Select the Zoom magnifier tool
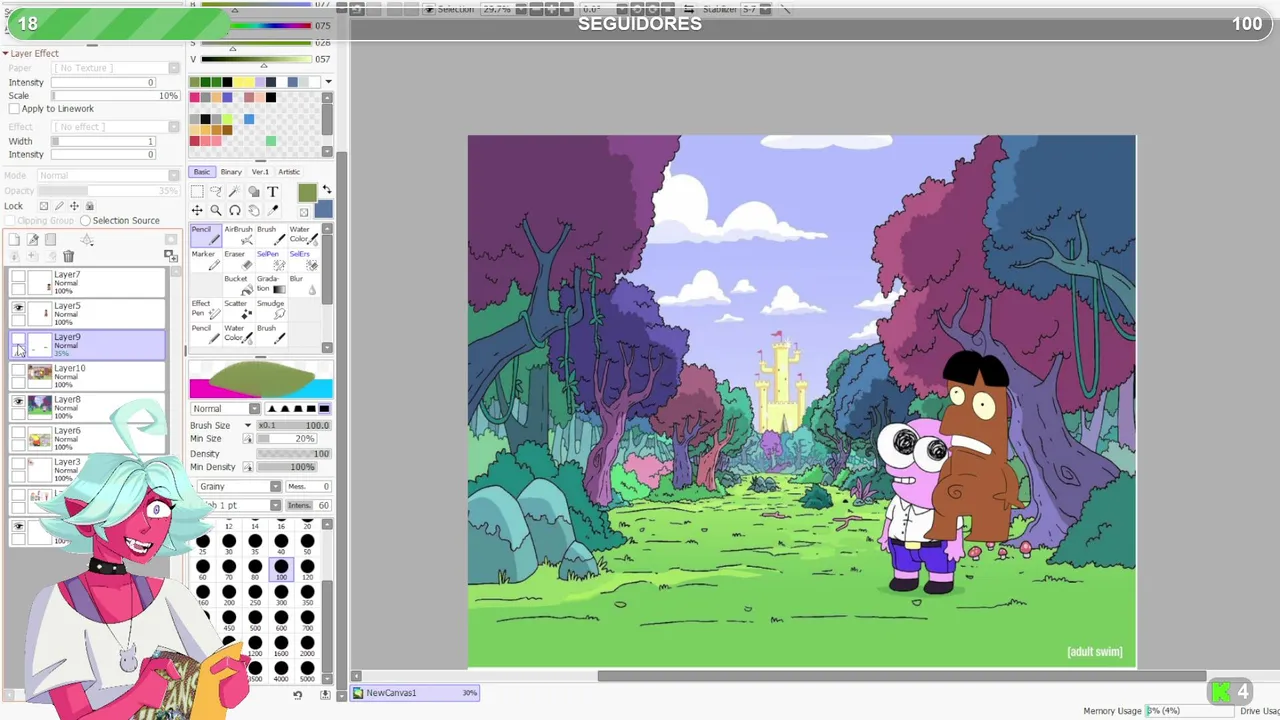 [x=216, y=210]
